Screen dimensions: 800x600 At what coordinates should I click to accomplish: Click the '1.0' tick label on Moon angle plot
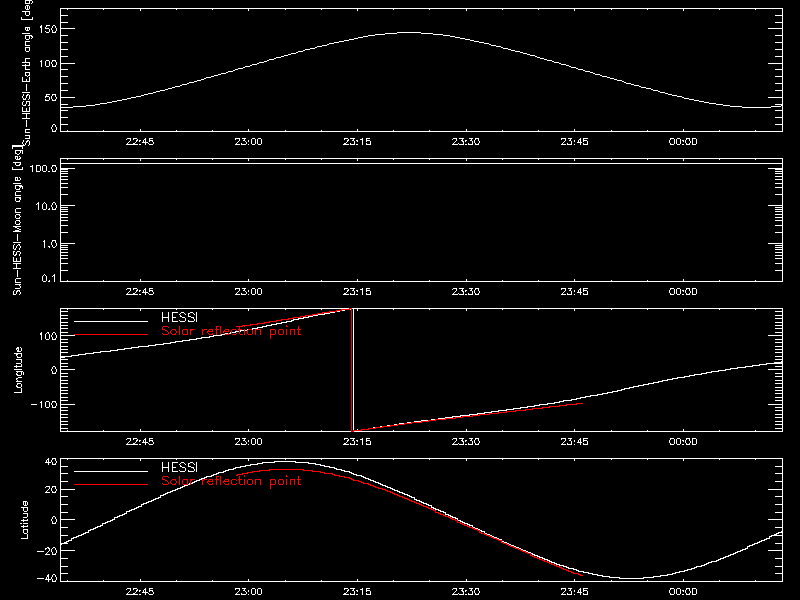[49, 244]
